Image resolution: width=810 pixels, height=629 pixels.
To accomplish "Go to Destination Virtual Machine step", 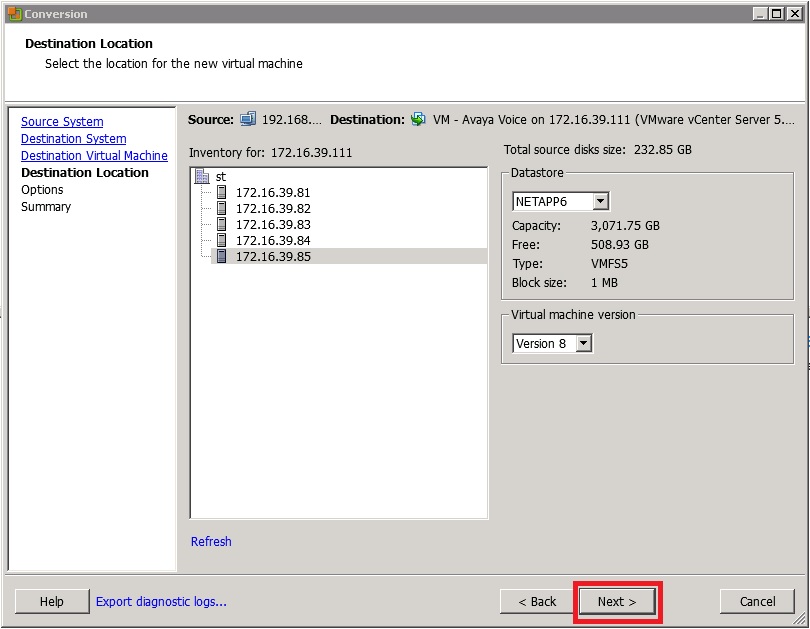I will click(x=94, y=156).
